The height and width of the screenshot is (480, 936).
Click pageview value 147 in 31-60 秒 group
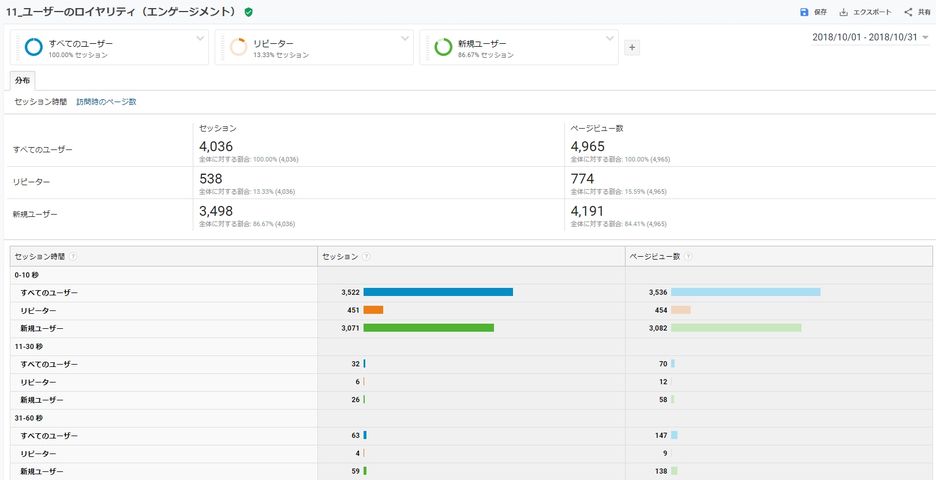point(661,435)
